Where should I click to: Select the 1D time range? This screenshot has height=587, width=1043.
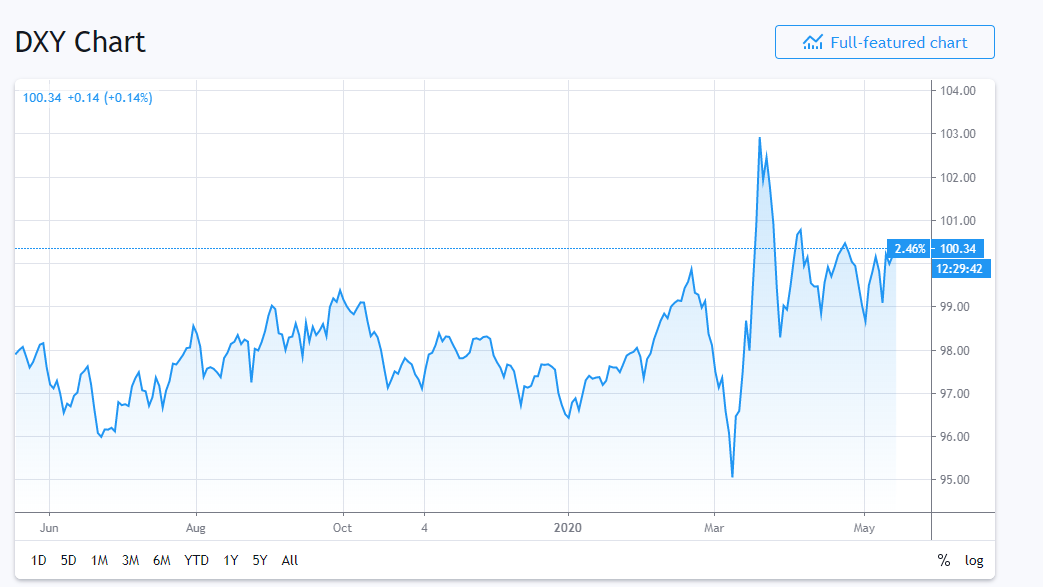[x=39, y=560]
